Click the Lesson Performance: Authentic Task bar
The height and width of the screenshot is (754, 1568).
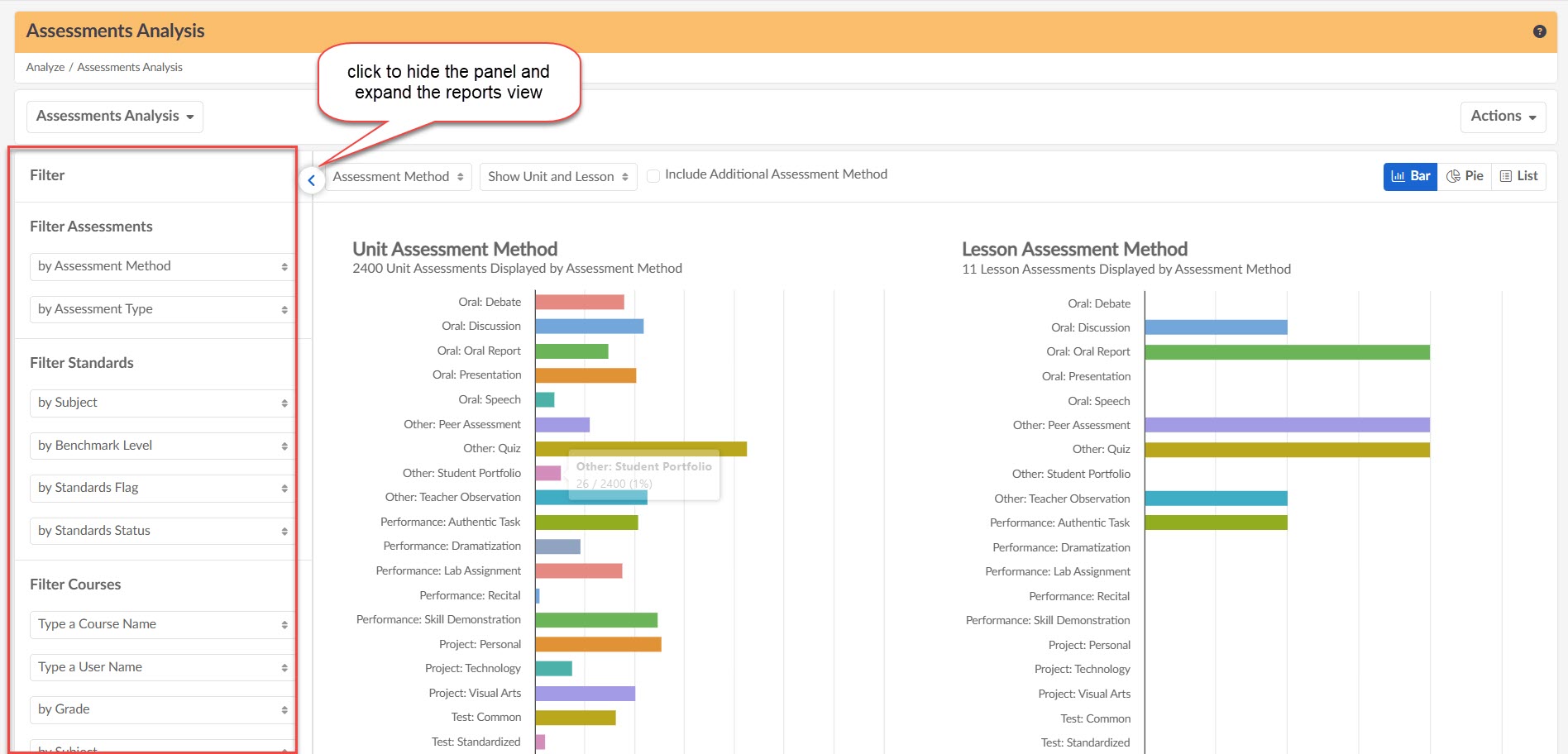pyautogui.click(x=1217, y=523)
